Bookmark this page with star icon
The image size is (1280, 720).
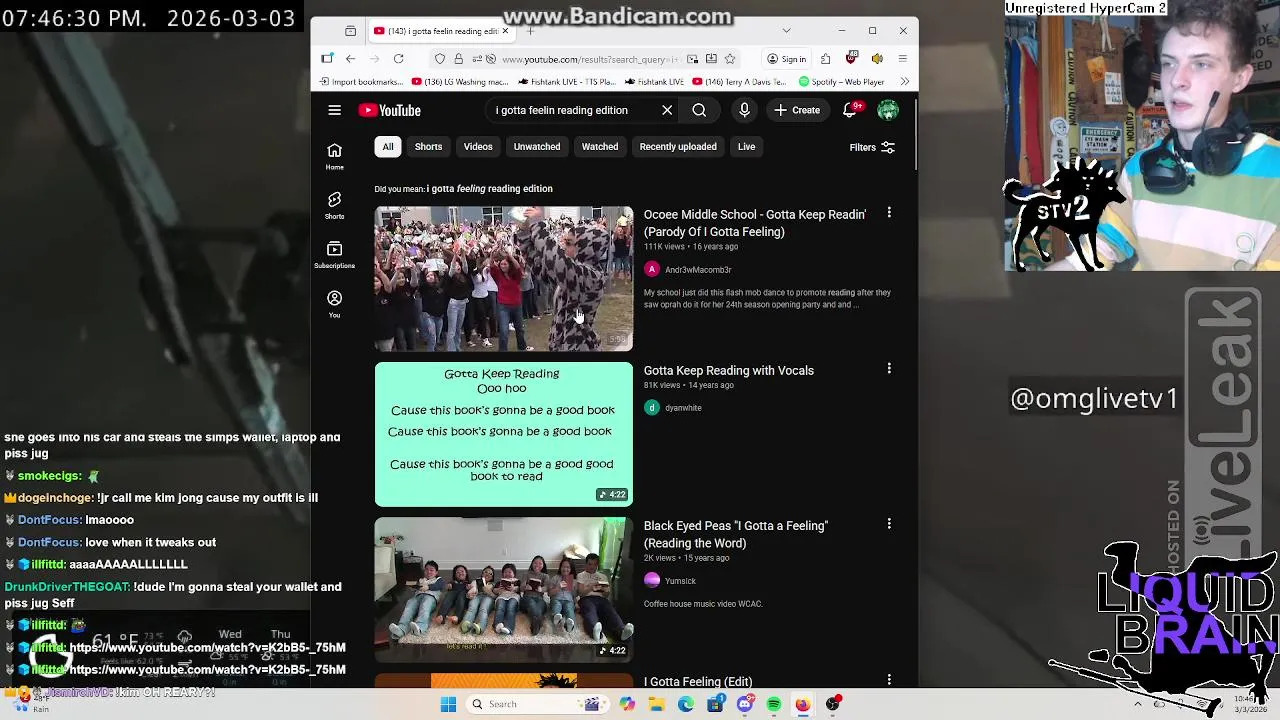coord(730,59)
